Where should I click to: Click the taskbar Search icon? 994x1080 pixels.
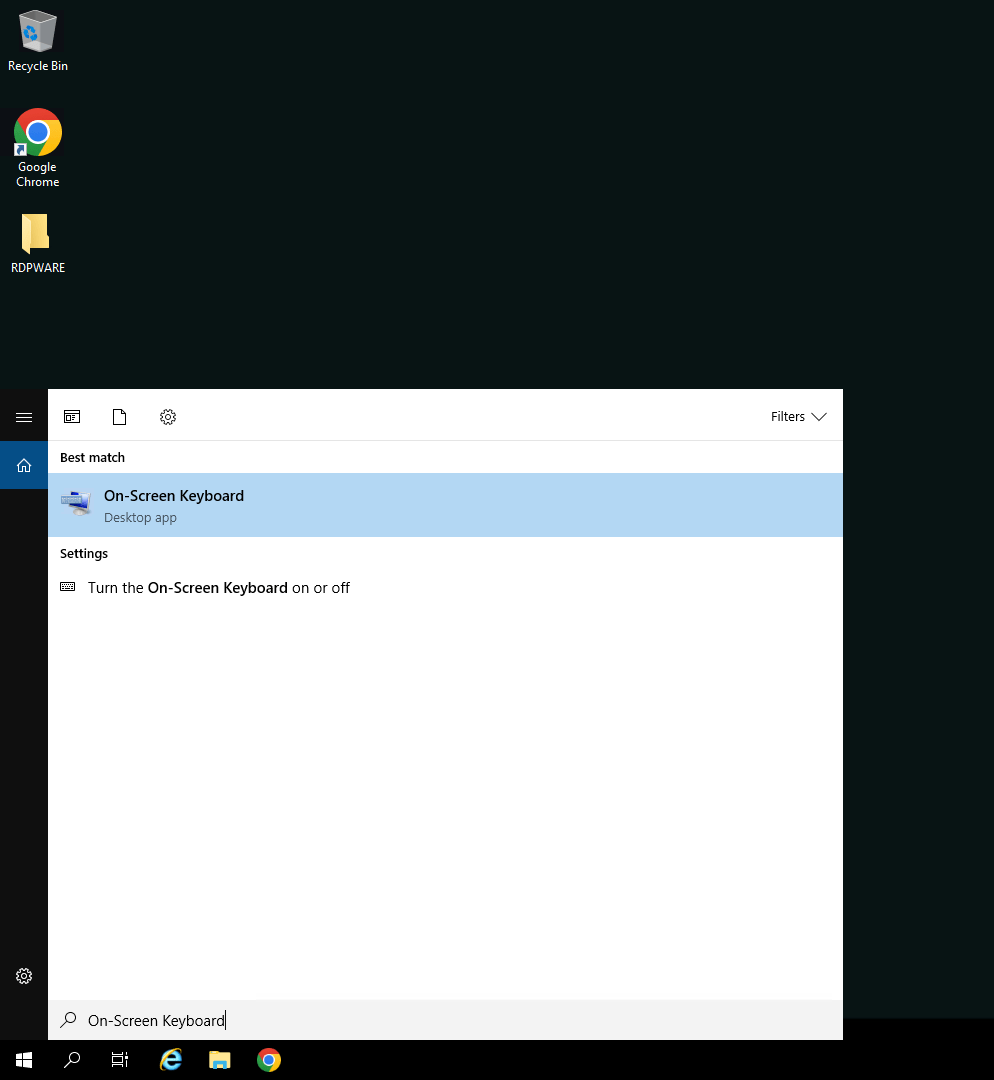coord(72,1060)
